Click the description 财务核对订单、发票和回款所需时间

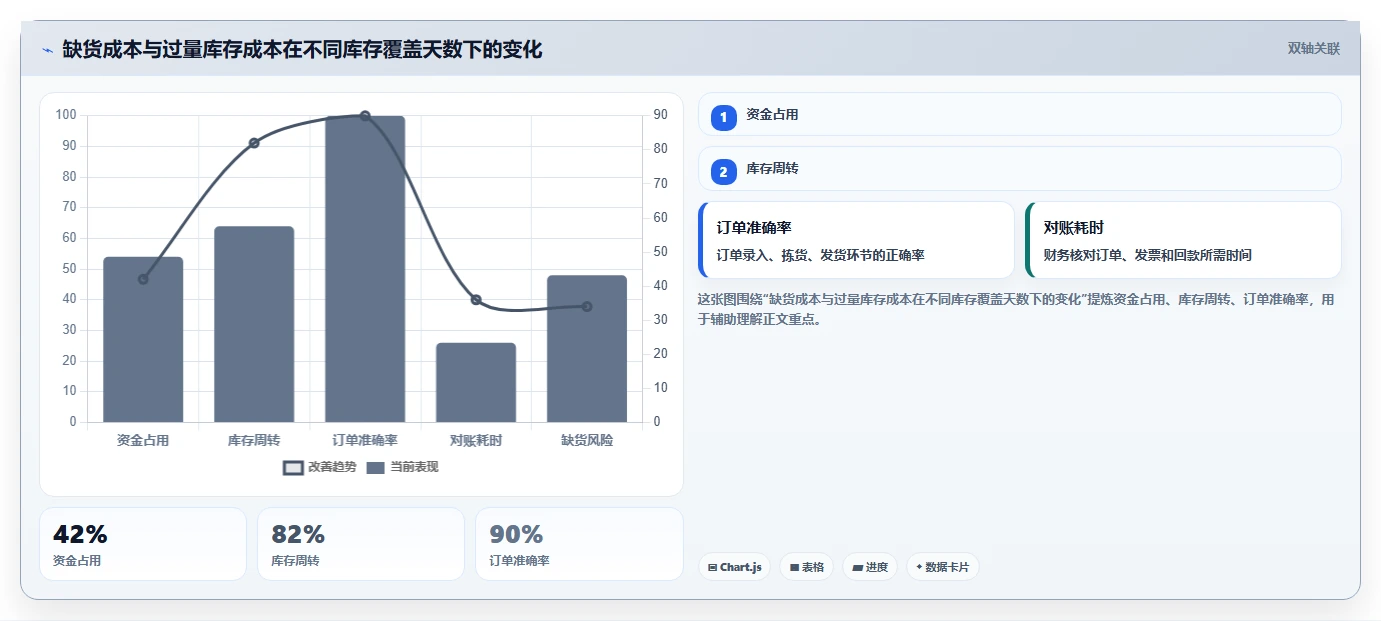1147,255
